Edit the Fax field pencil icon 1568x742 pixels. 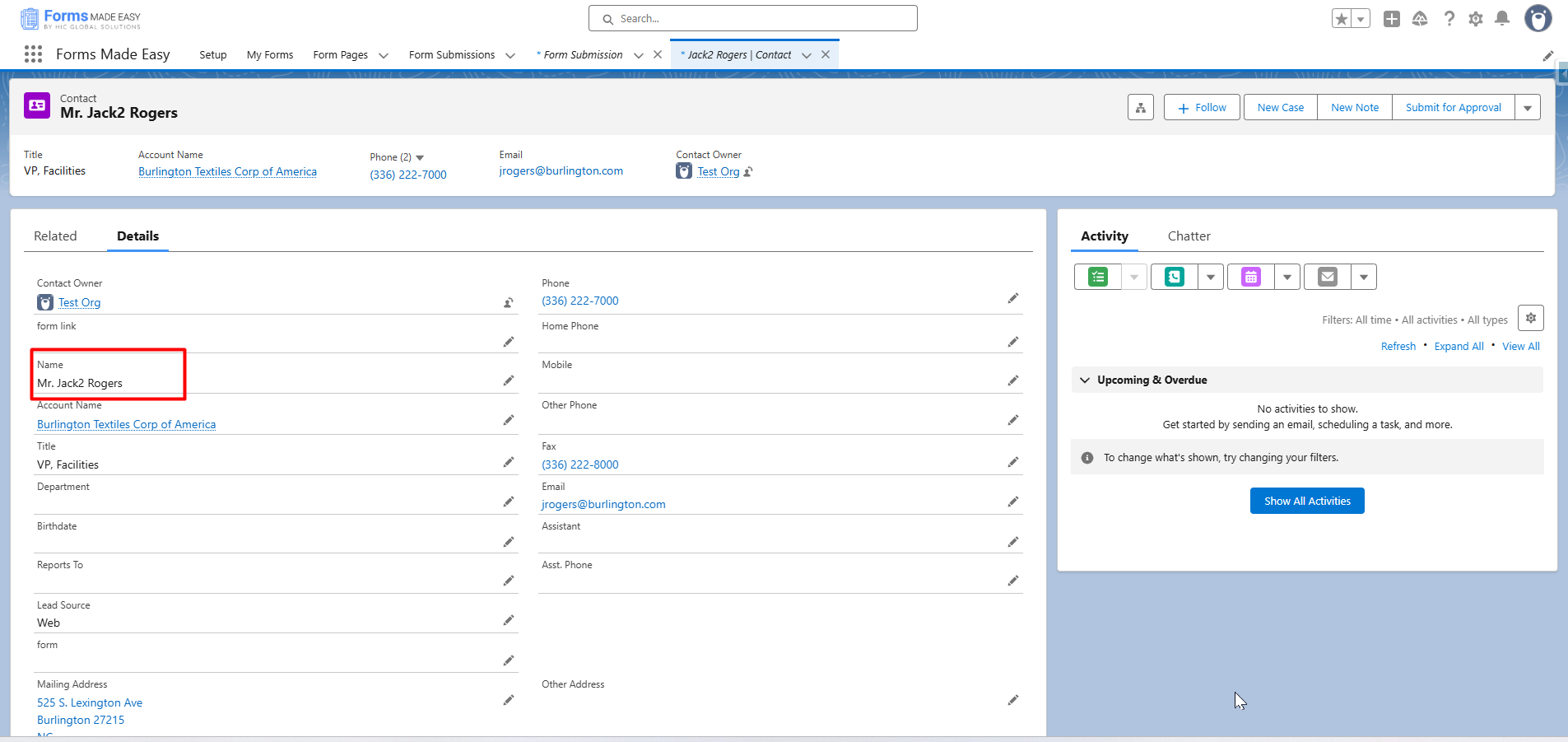coord(1013,462)
